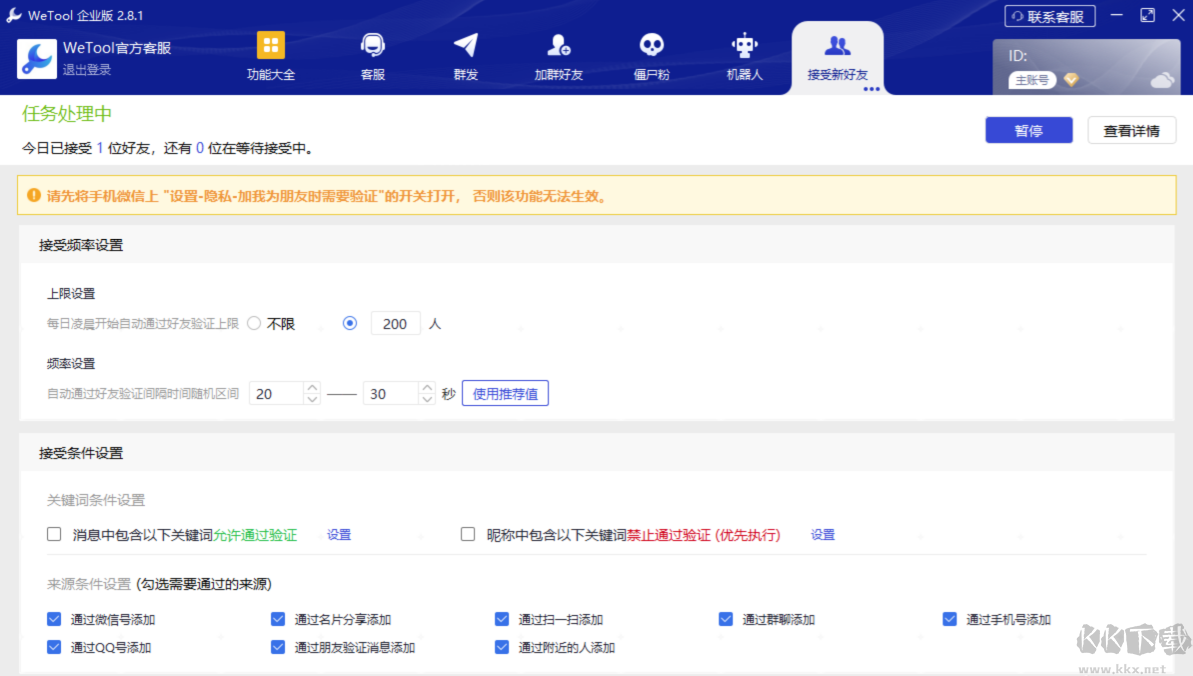Open the 功能大全 panel

(271, 53)
